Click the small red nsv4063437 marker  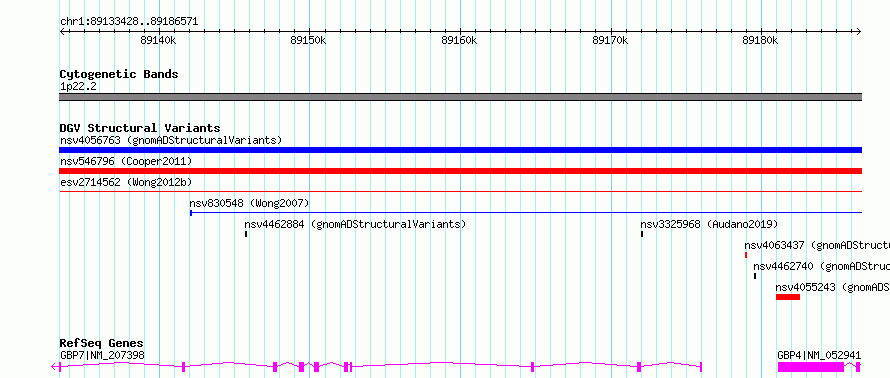(746, 255)
